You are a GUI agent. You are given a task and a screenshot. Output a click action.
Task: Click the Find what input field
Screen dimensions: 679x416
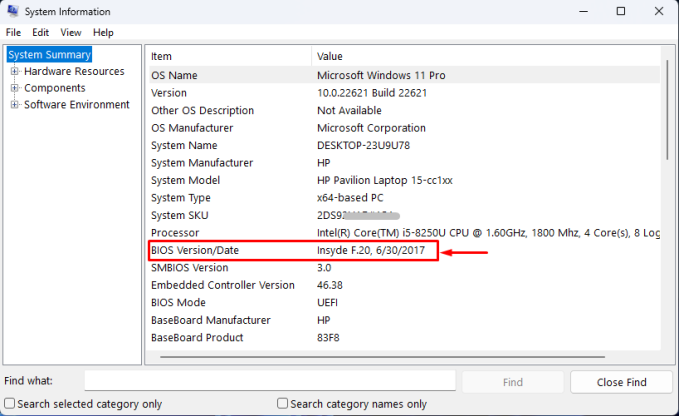pyautogui.click(x=270, y=381)
